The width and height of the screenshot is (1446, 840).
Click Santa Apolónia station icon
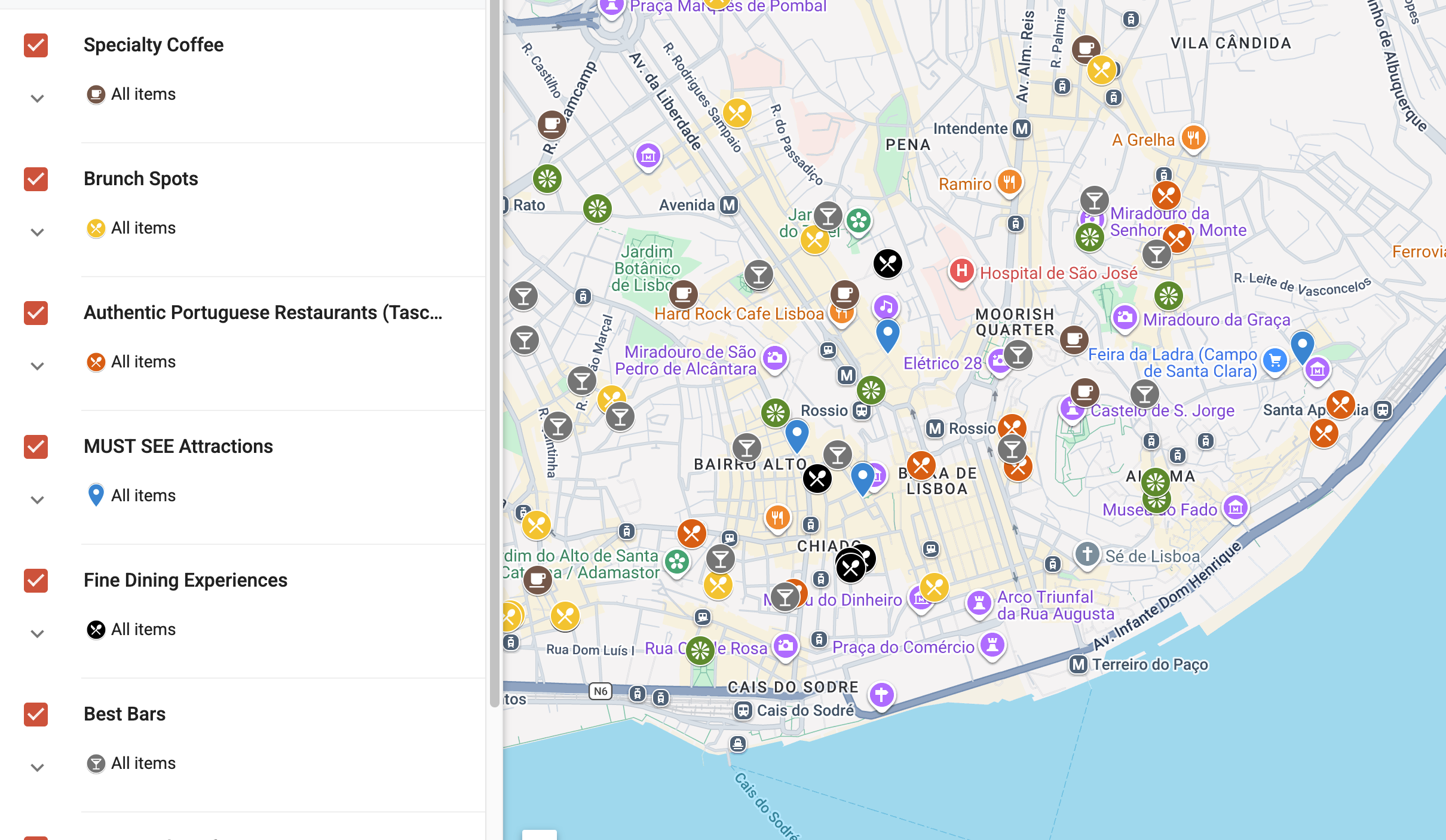tap(1383, 410)
